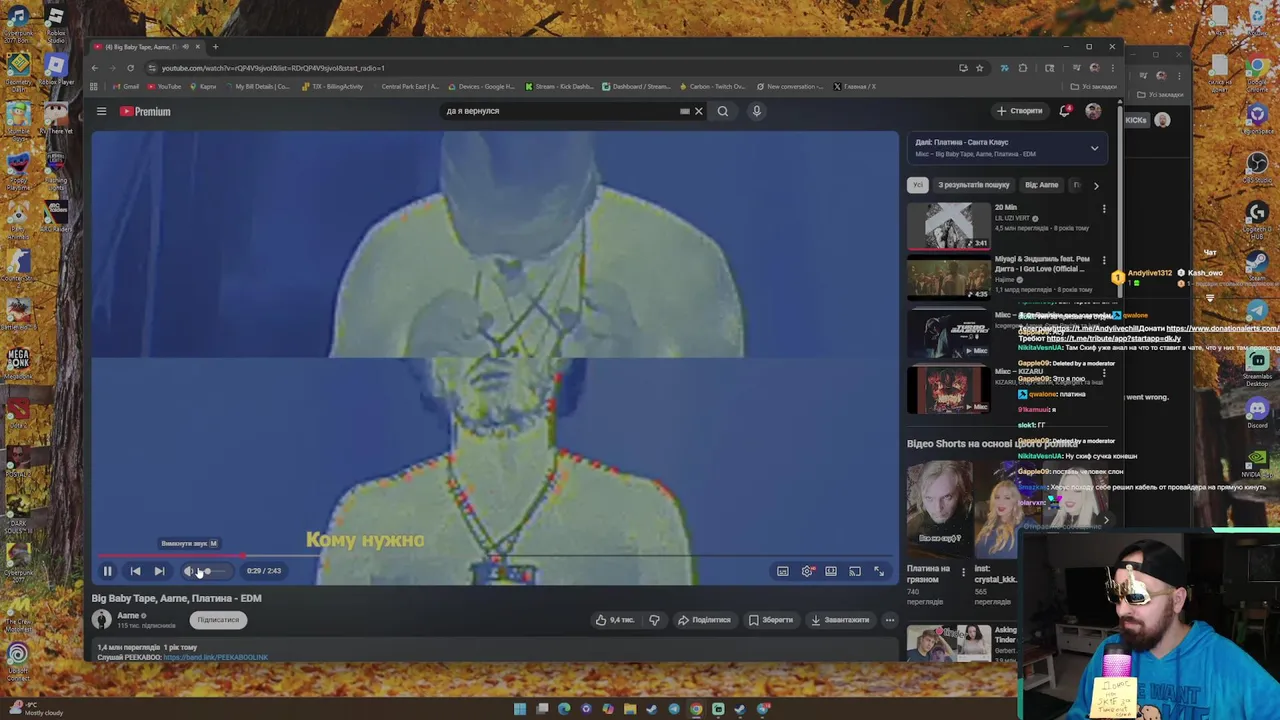Open the Карти bookmark
Viewport: 1280px width, 720px height.
203,87
